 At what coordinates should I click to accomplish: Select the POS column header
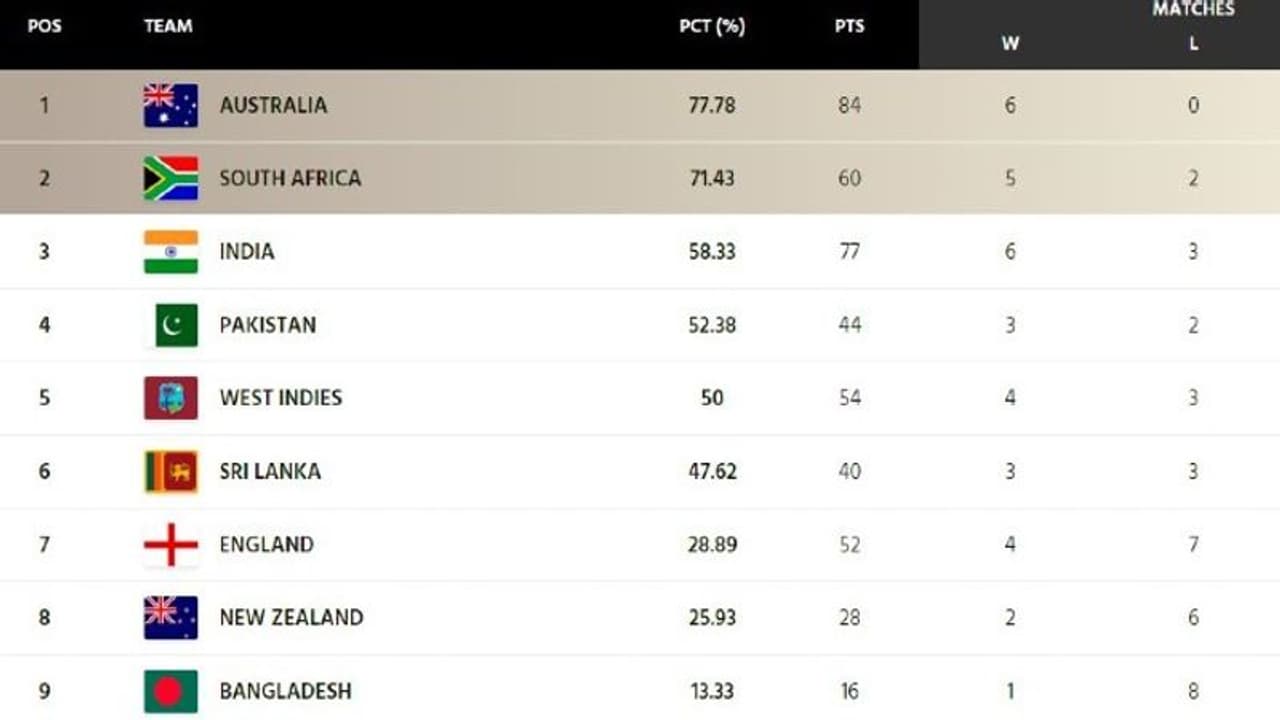tap(44, 27)
